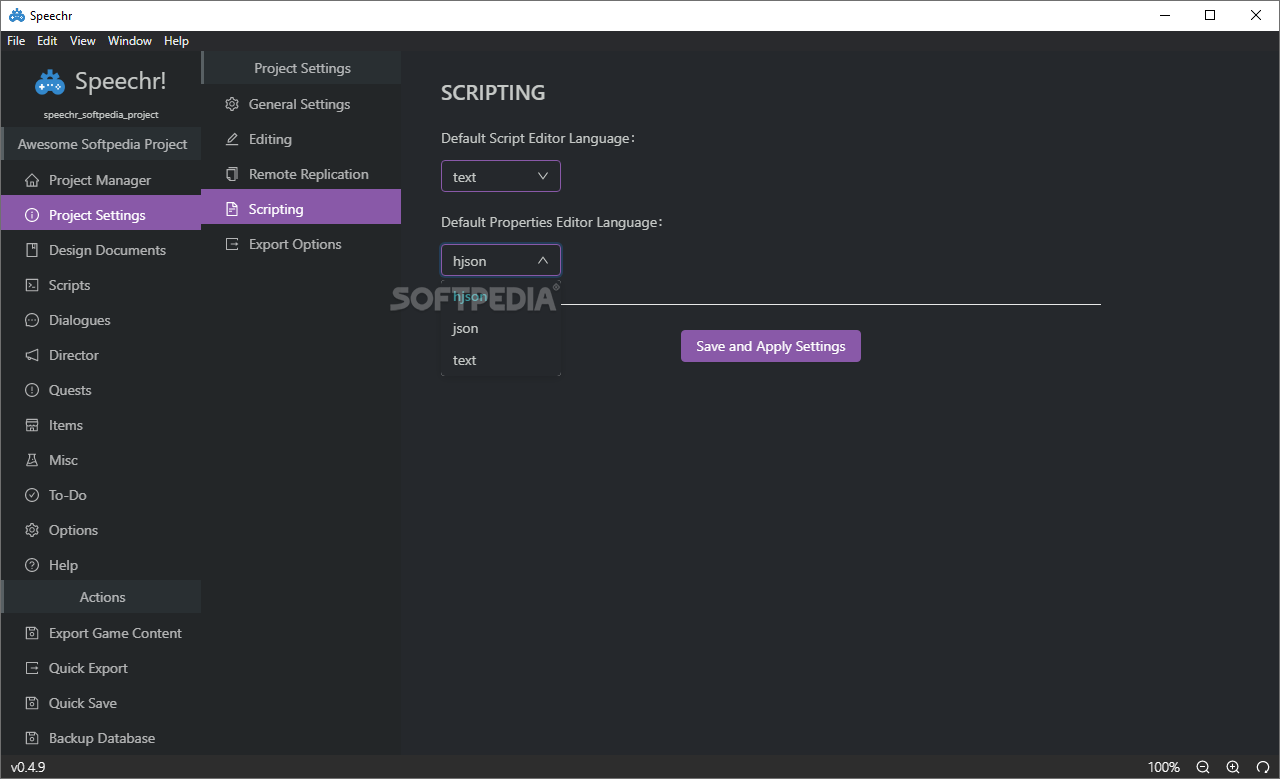
Task: Click the Items shop icon
Action: pos(31,425)
